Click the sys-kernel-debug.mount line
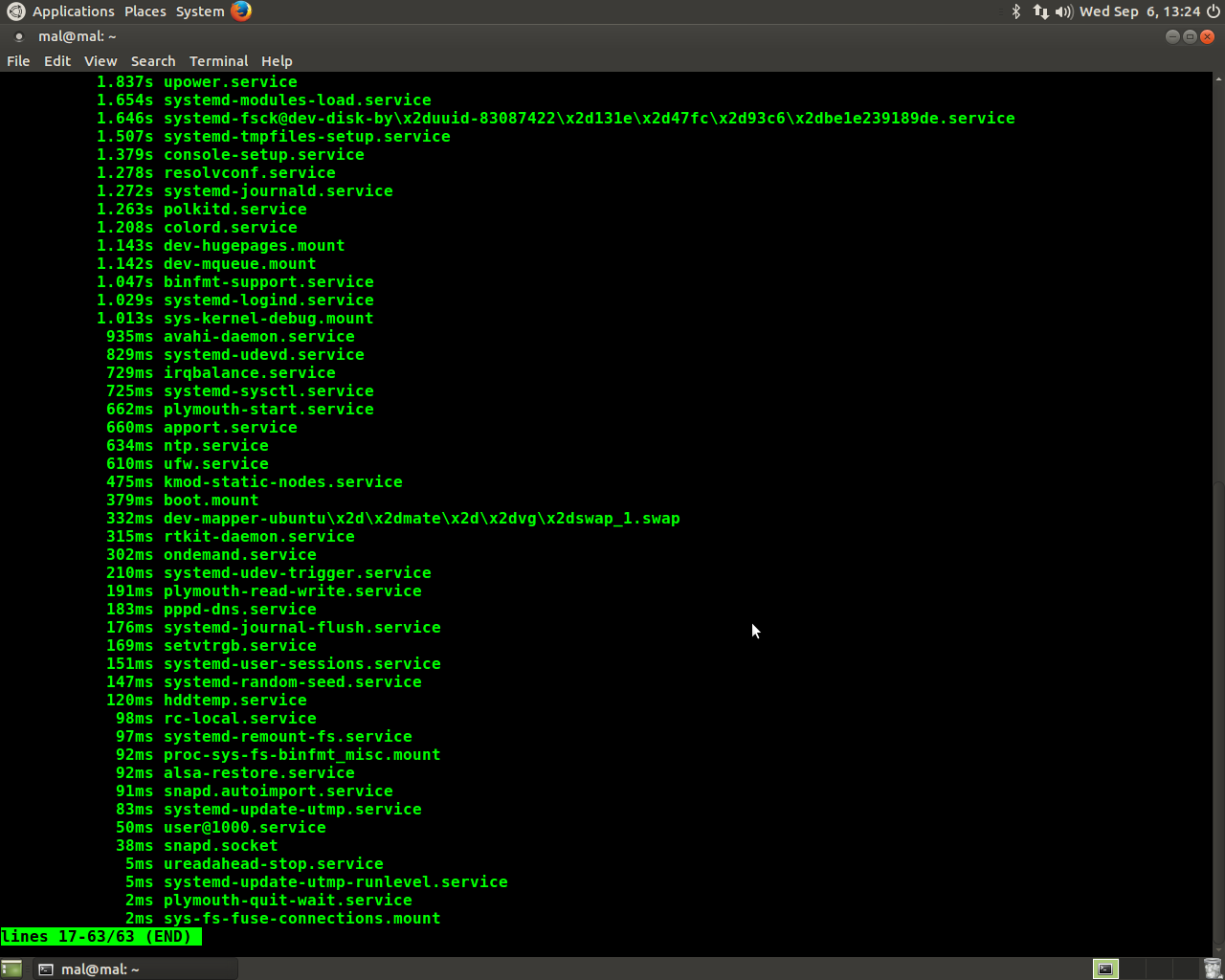The height and width of the screenshot is (980, 1225). 234,319
